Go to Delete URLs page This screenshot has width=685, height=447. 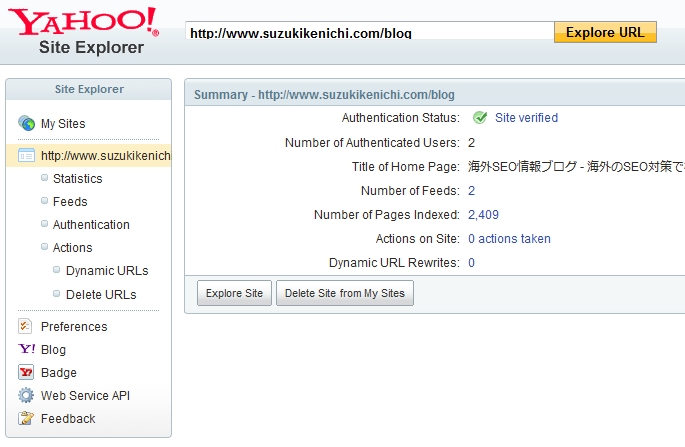(101, 295)
